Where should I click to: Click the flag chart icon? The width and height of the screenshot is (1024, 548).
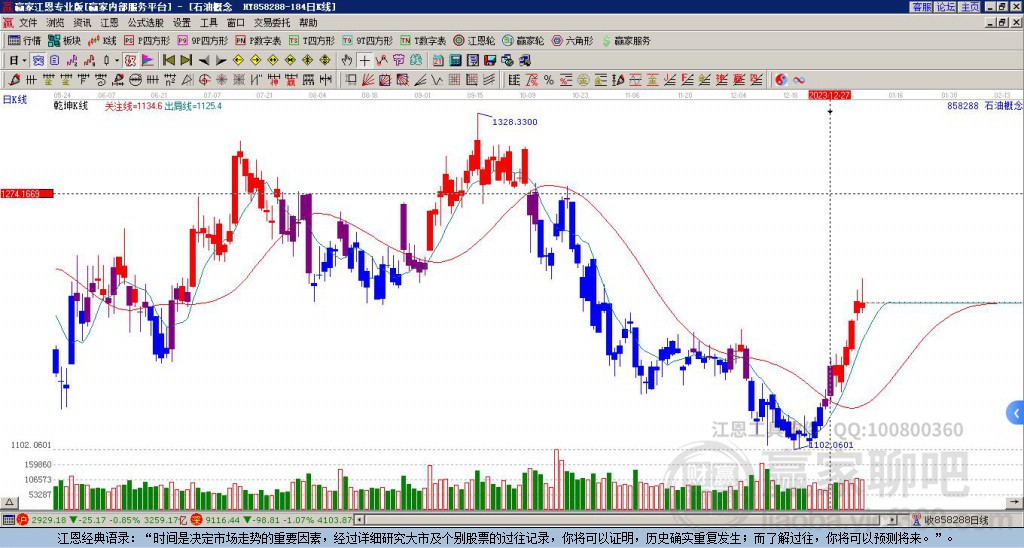click(x=148, y=61)
